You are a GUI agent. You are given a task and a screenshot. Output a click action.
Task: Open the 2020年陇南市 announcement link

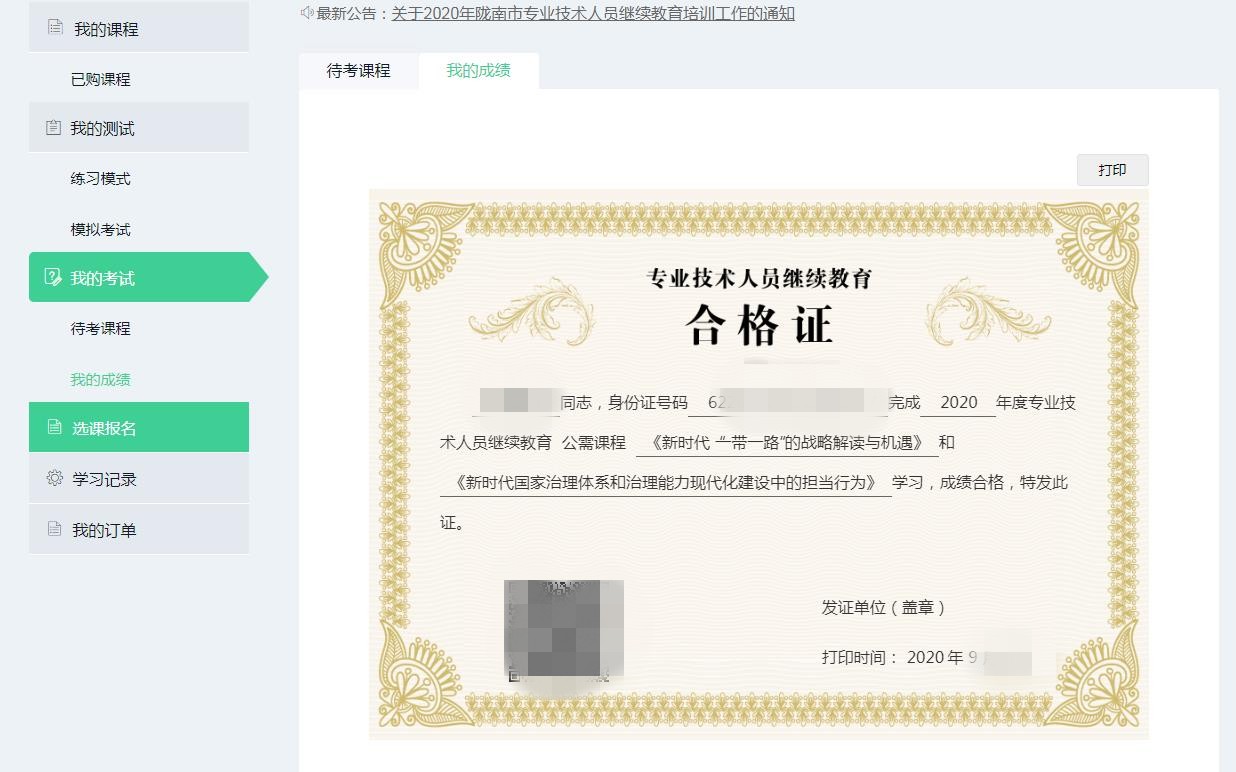pyautogui.click(x=593, y=13)
